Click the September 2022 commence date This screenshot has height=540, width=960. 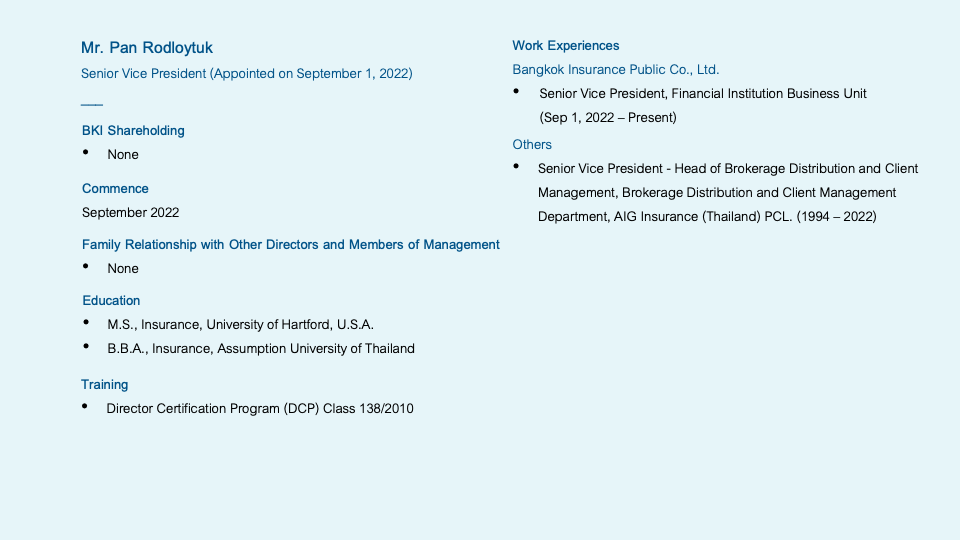(130, 212)
